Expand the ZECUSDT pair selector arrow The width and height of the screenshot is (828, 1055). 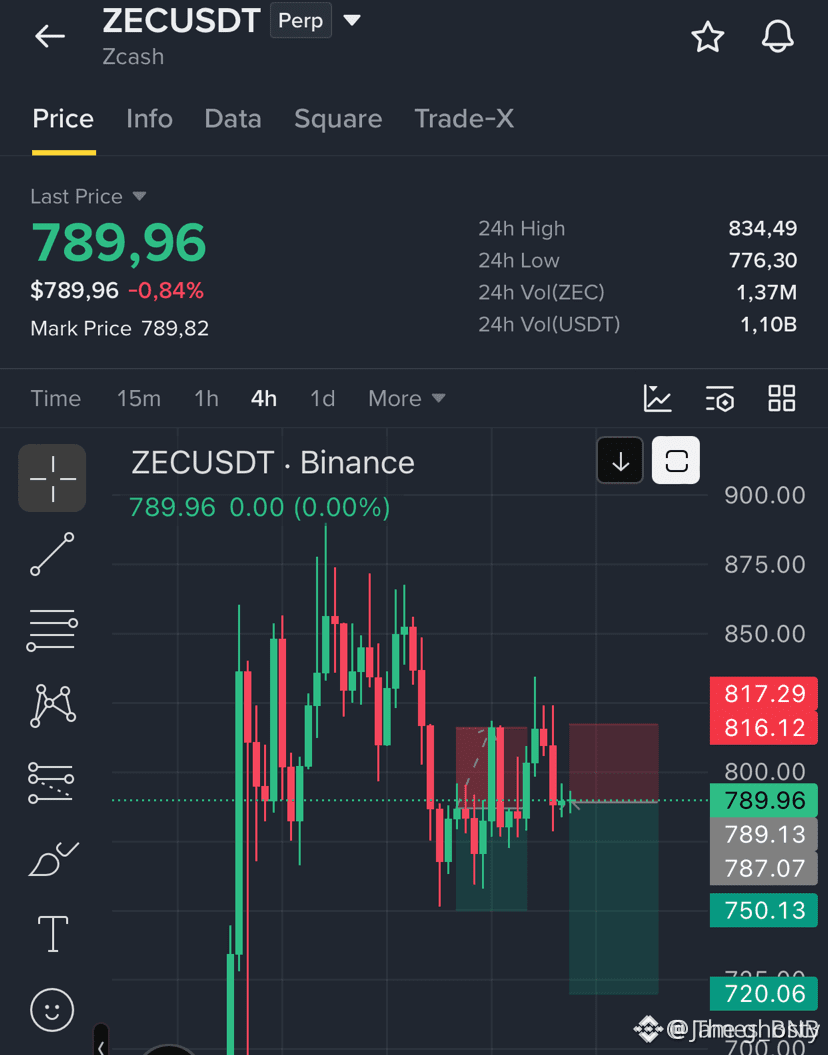click(352, 20)
